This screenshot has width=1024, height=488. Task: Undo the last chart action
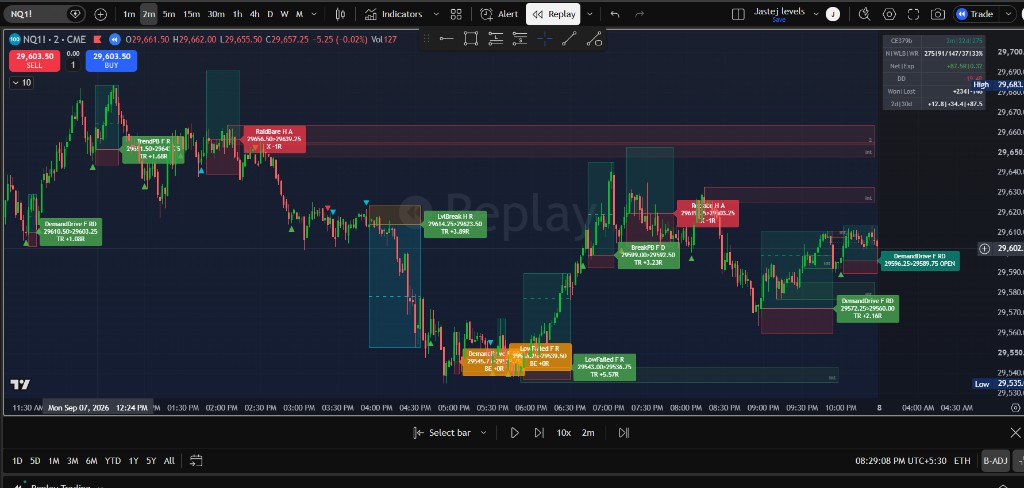(x=615, y=14)
